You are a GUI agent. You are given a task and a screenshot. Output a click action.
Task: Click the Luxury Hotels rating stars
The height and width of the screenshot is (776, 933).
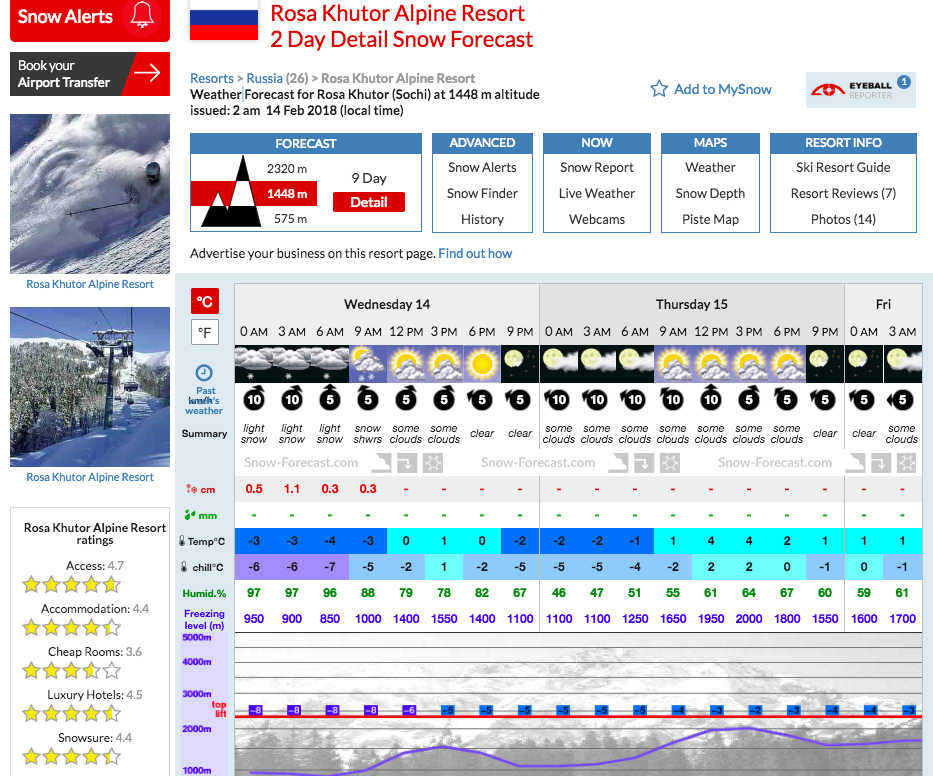point(71,714)
